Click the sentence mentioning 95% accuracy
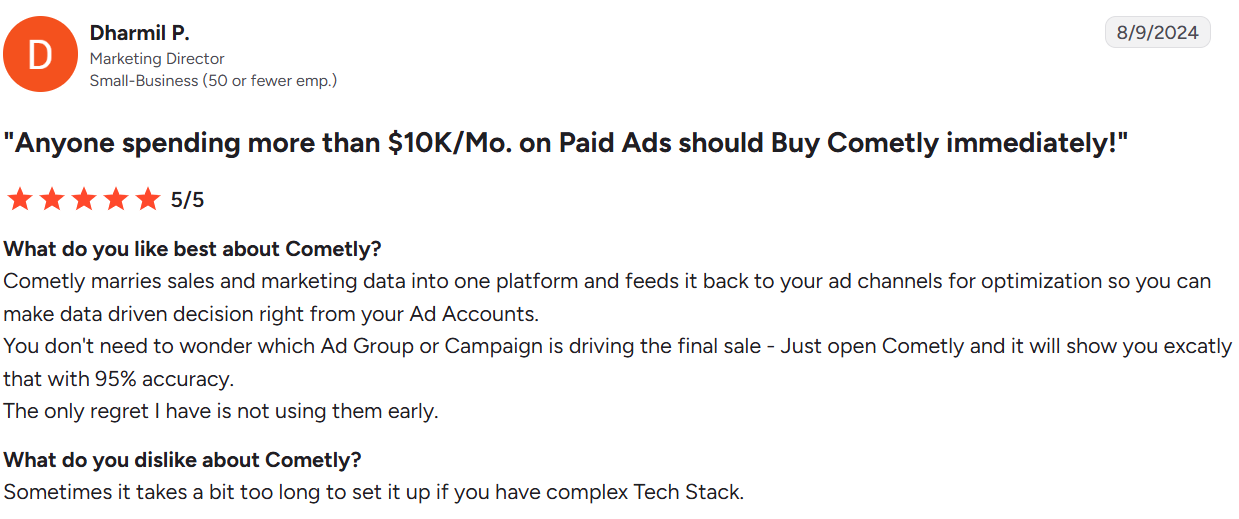Image resolution: width=1239 pixels, height=519 pixels. coord(617,363)
